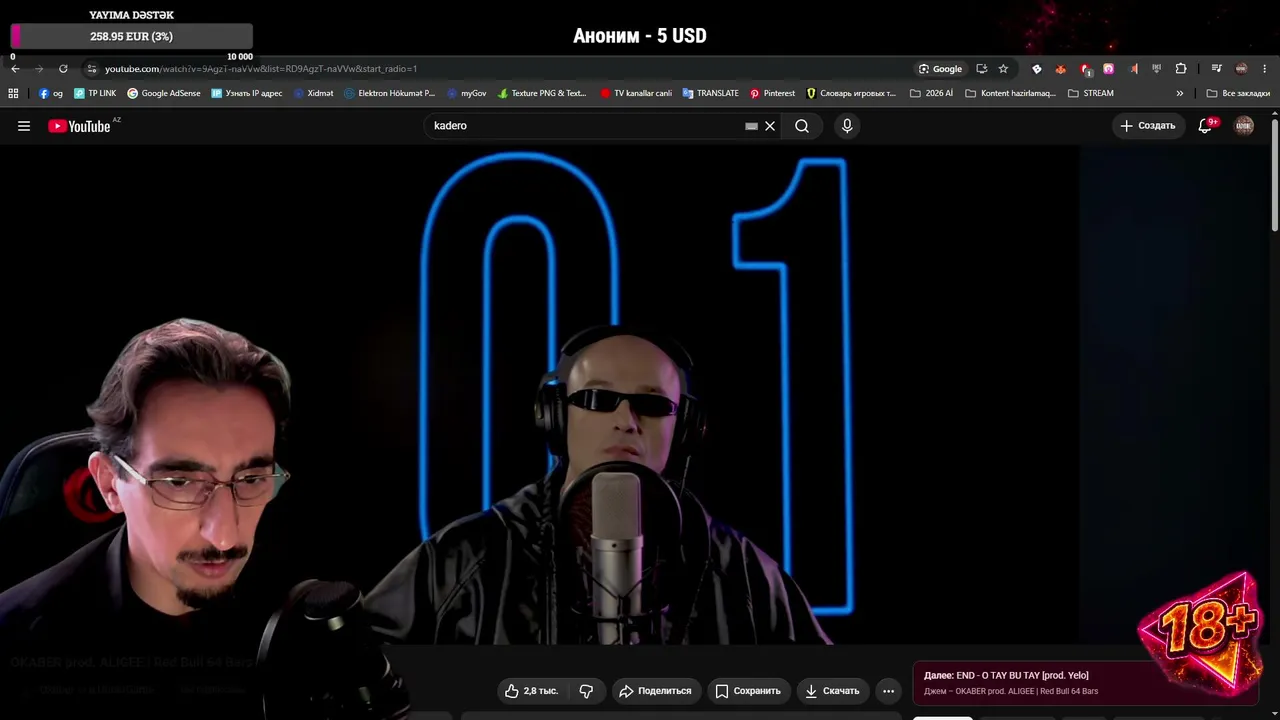Image resolution: width=1280 pixels, height=720 pixels.
Task: Open the on-screen keyboard icon in search
Action: click(x=751, y=126)
